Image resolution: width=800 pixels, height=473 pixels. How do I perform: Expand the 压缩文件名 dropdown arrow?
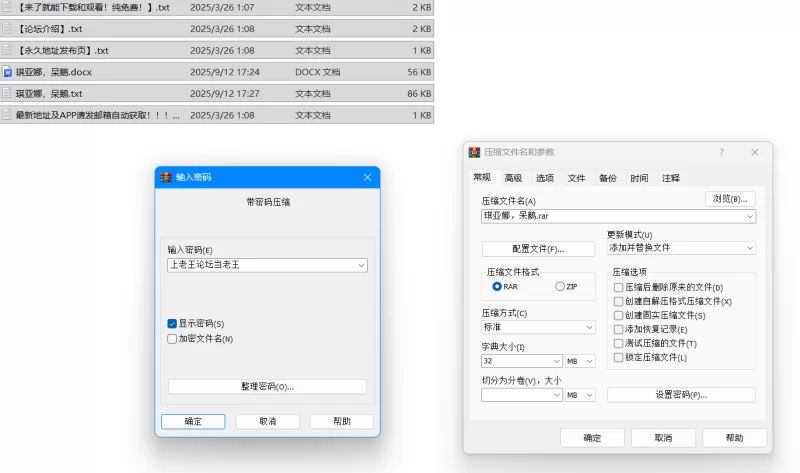(749, 216)
